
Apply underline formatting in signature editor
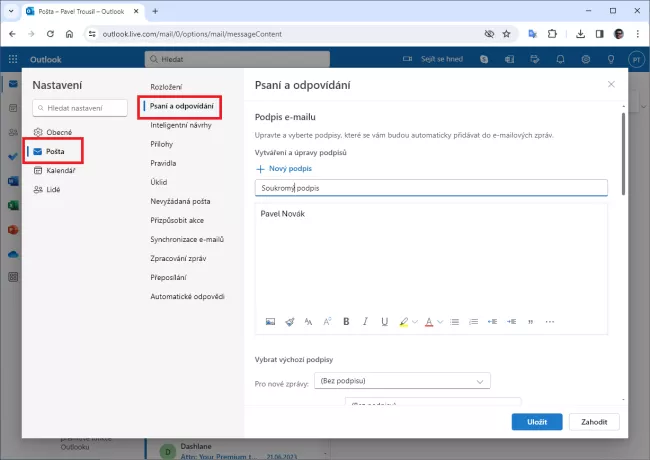coord(384,322)
